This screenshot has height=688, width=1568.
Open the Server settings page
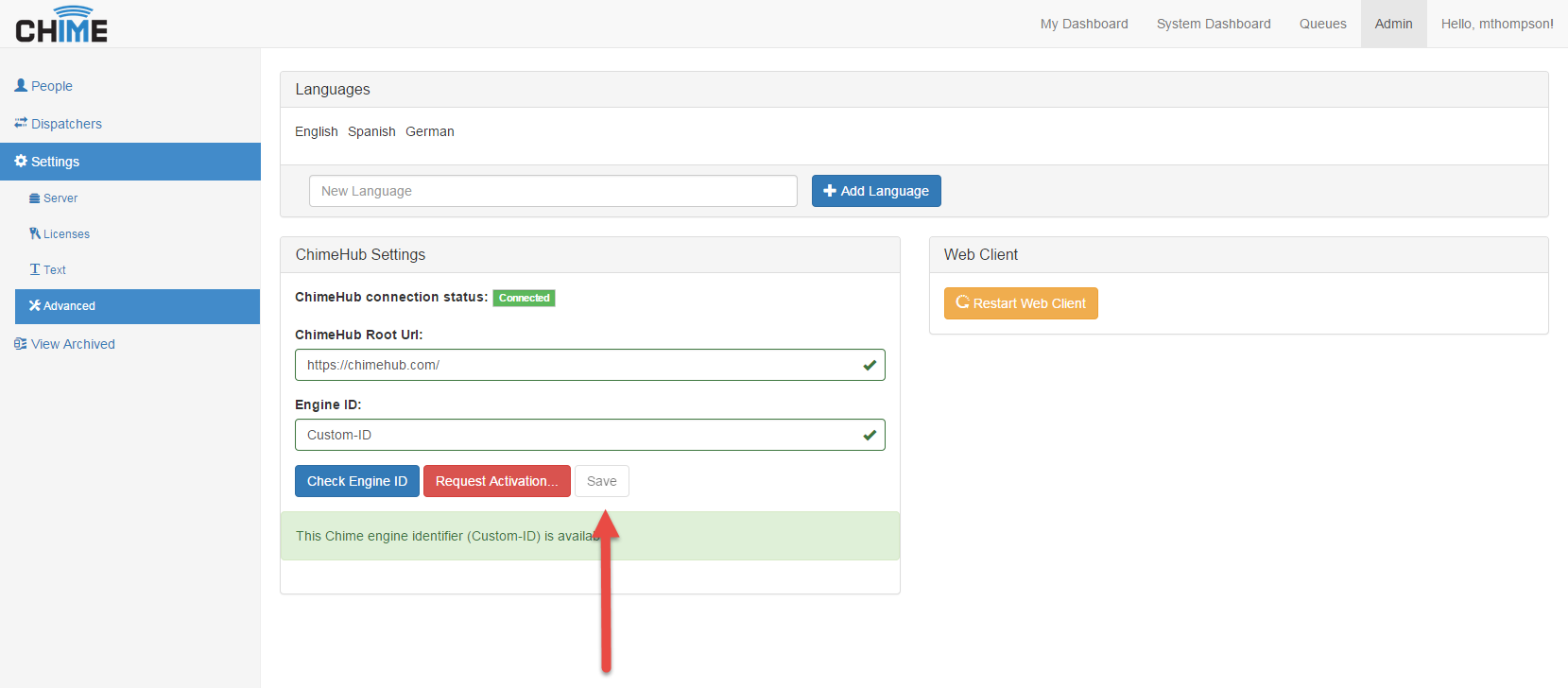(137, 198)
